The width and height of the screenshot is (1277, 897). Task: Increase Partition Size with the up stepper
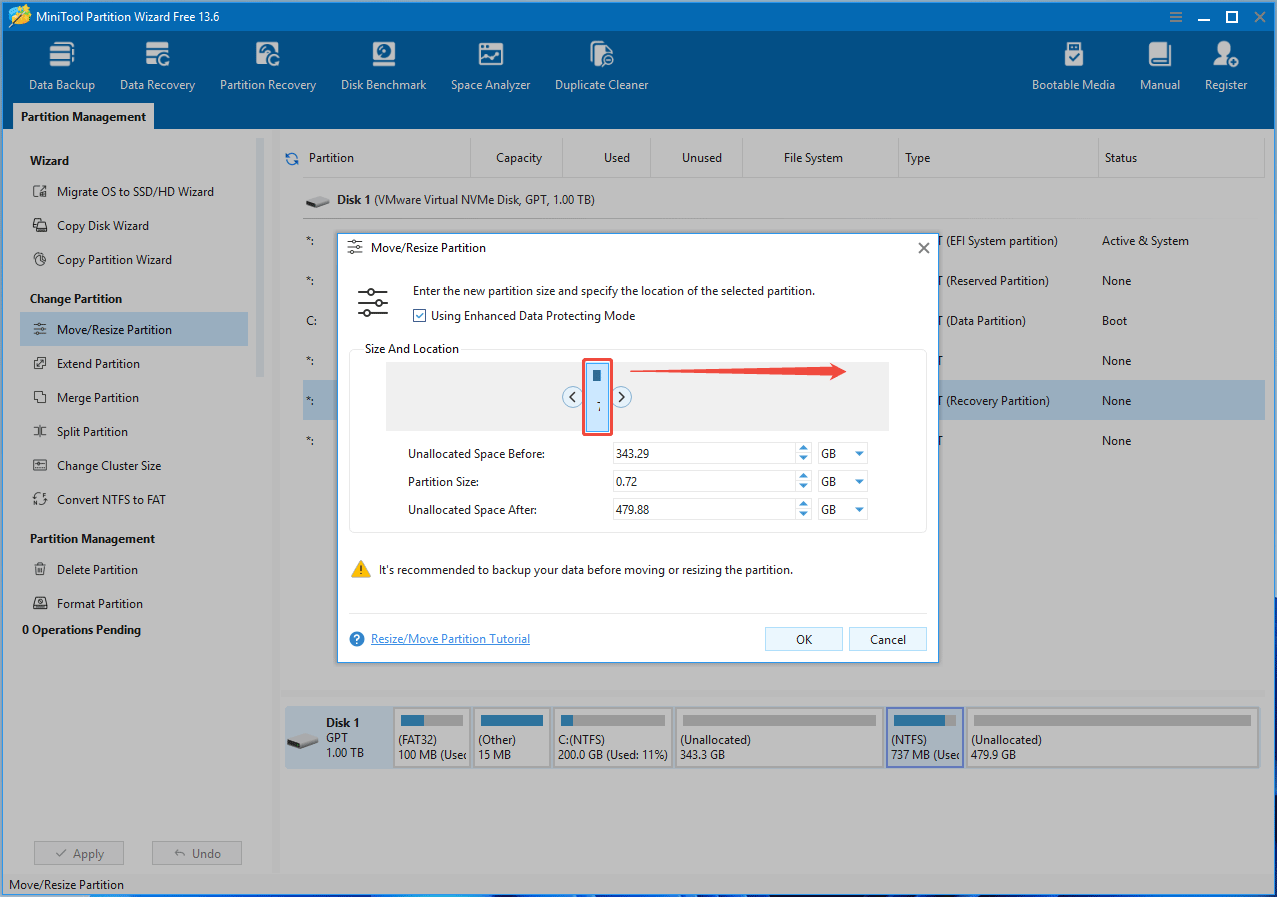point(803,476)
